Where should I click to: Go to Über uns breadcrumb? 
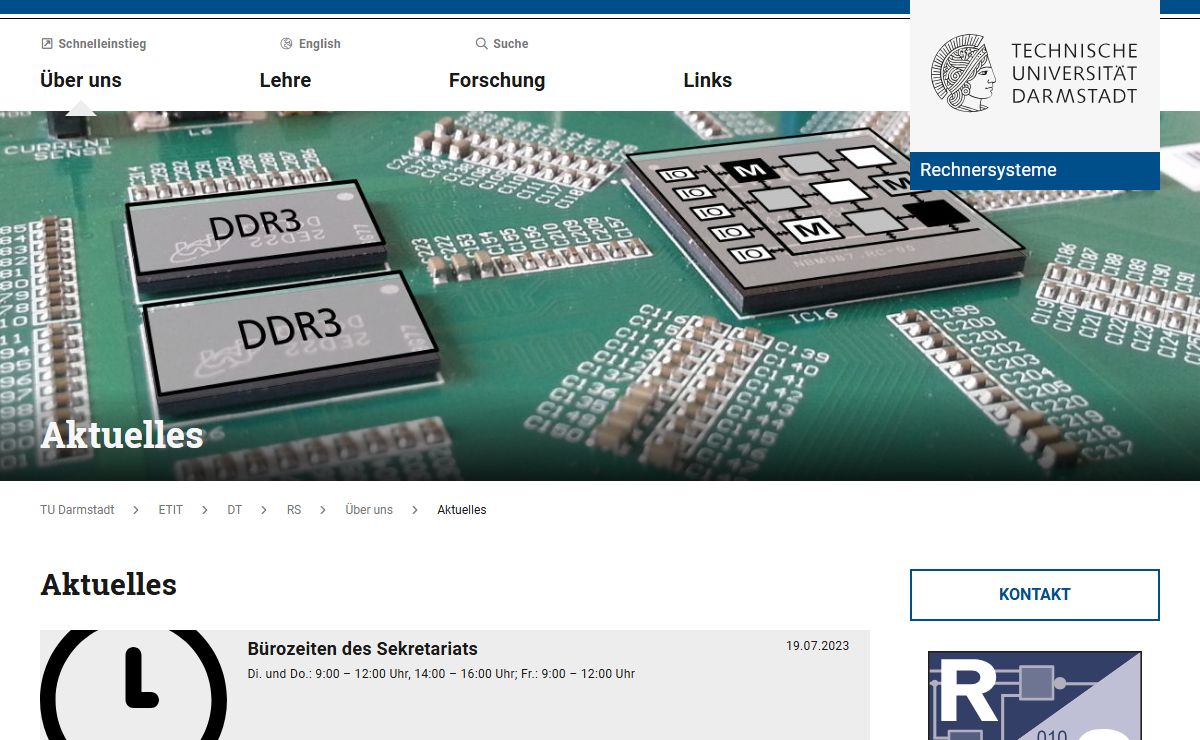pos(369,510)
